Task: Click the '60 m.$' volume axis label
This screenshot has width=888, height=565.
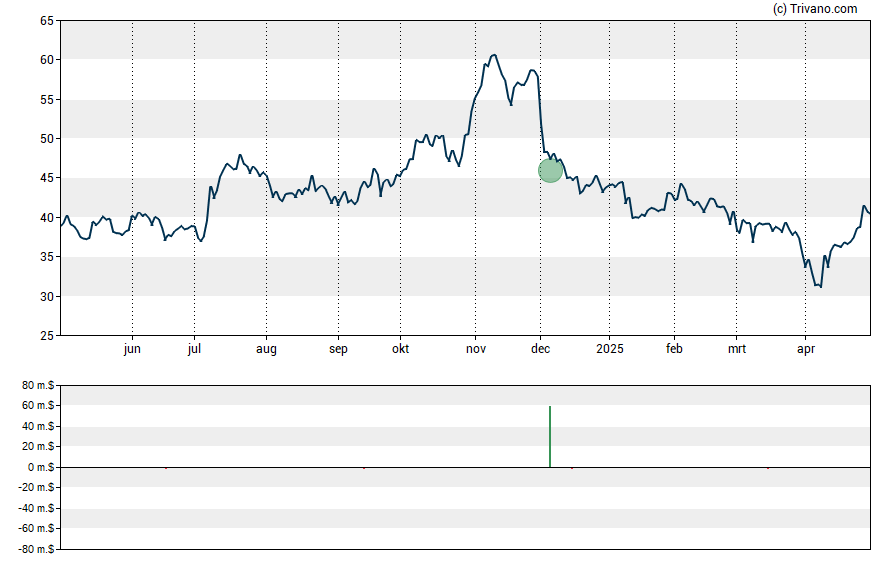Action: click(x=39, y=405)
